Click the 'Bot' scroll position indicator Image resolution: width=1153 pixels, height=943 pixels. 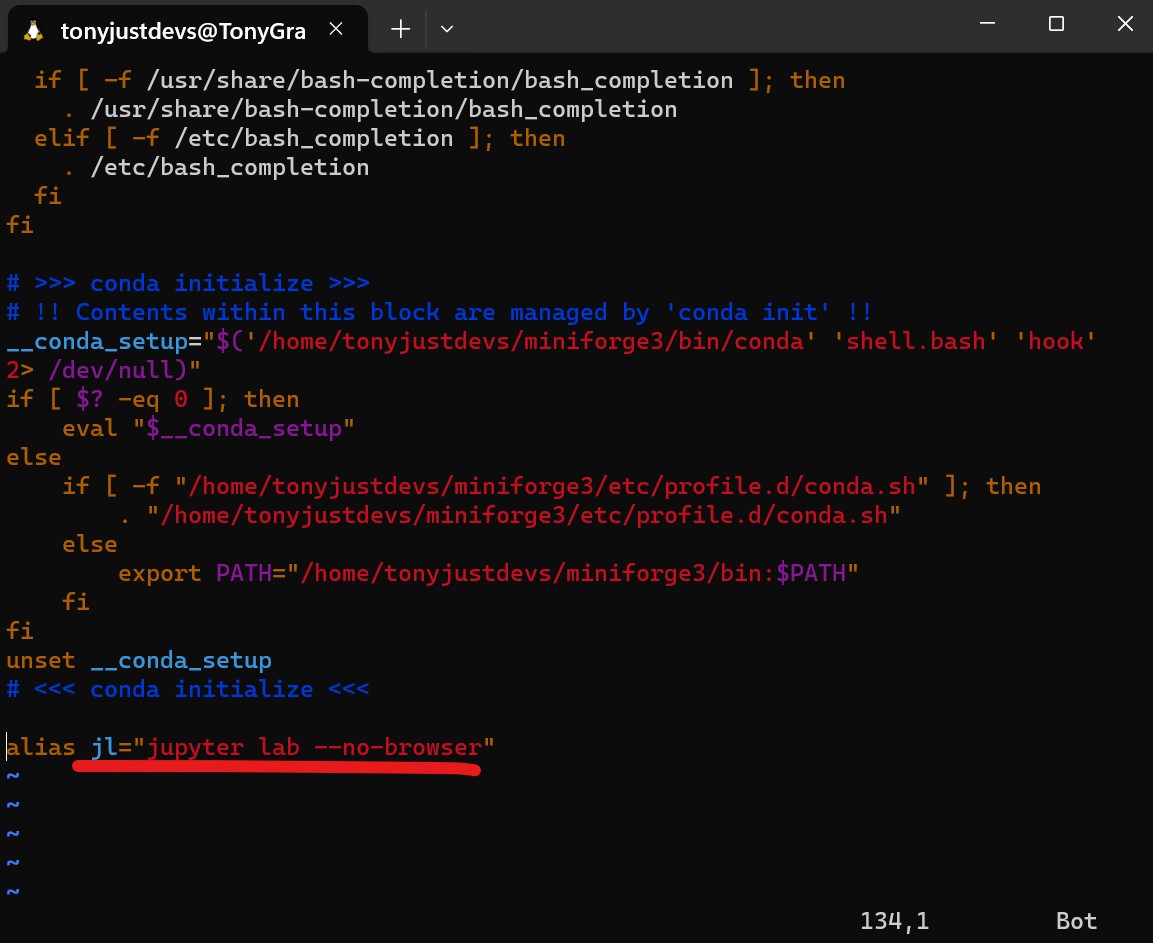point(1077,921)
